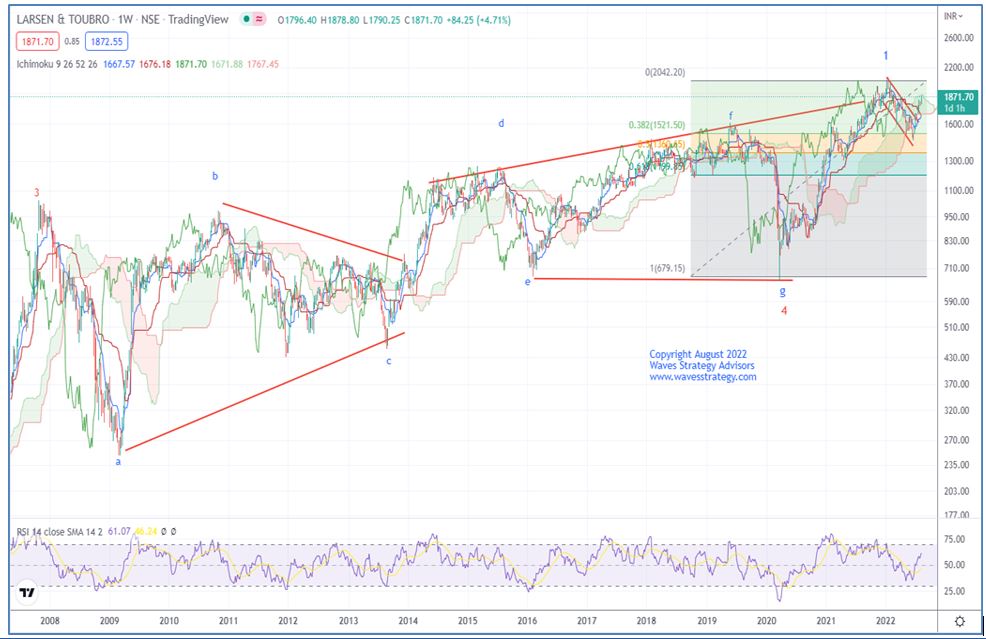Open the INR currency dropdown
Viewport: 986px width, 639px height.
(x=953, y=16)
